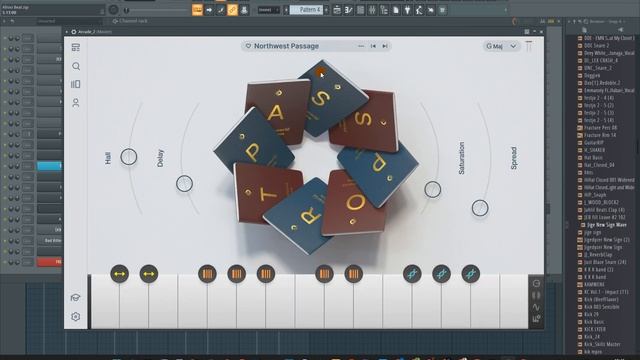The image size is (640, 360).
Task: Adjust the Spread slider knob
Action: 480,208
